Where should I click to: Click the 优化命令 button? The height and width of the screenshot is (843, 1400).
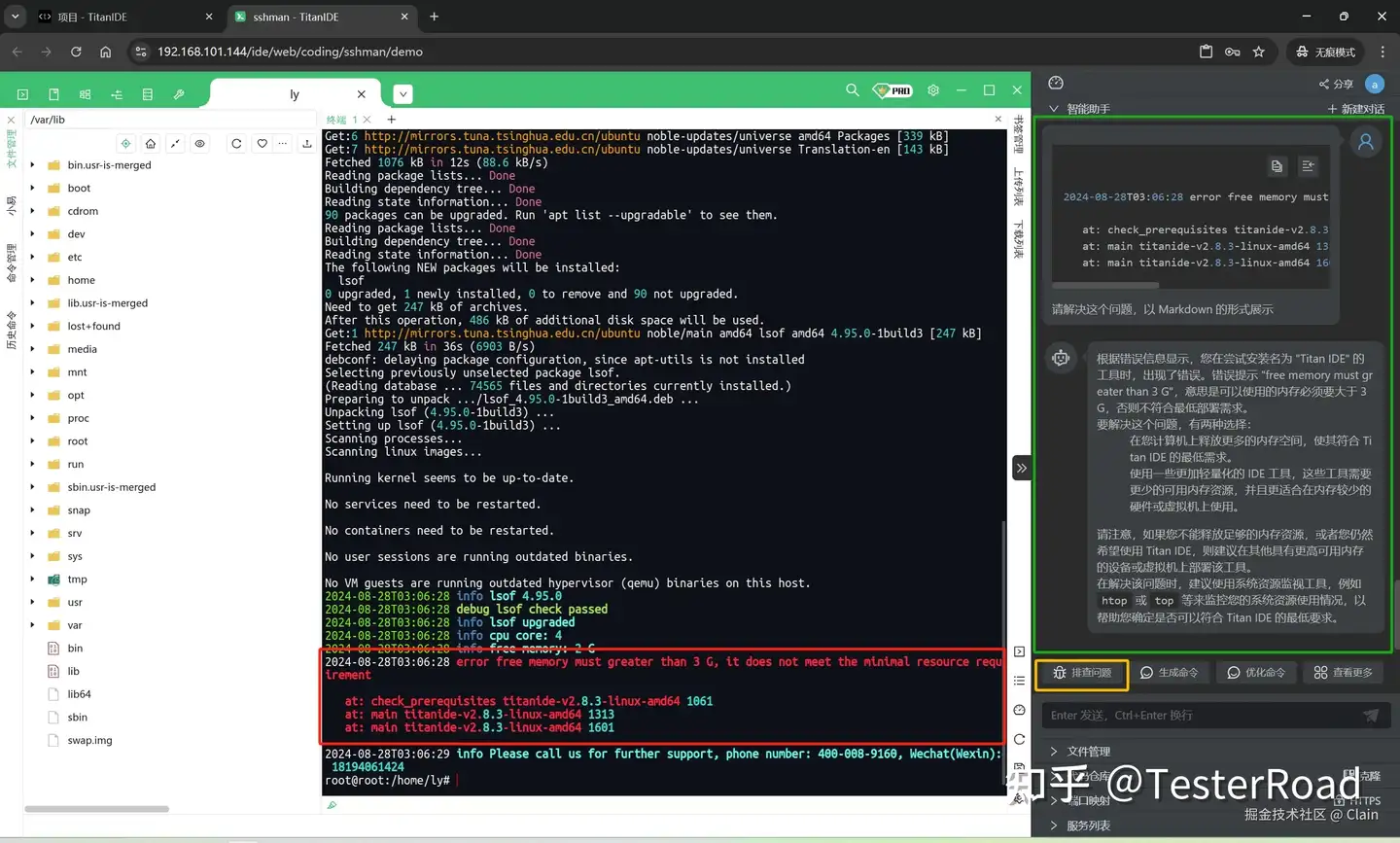point(1256,673)
